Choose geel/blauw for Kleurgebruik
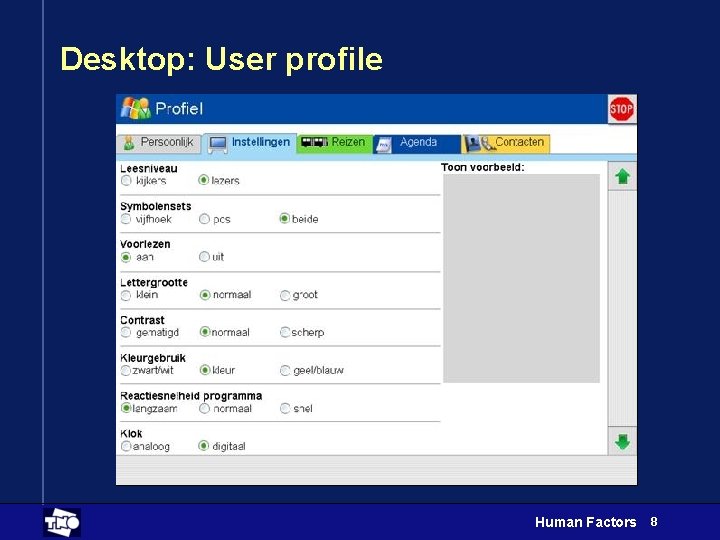Viewport: 720px width, 540px height. pos(285,370)
